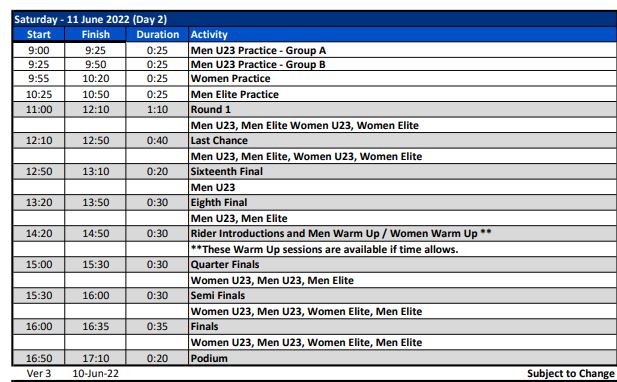Click the Rider Introductions and Warm Up row

[315, 234]
